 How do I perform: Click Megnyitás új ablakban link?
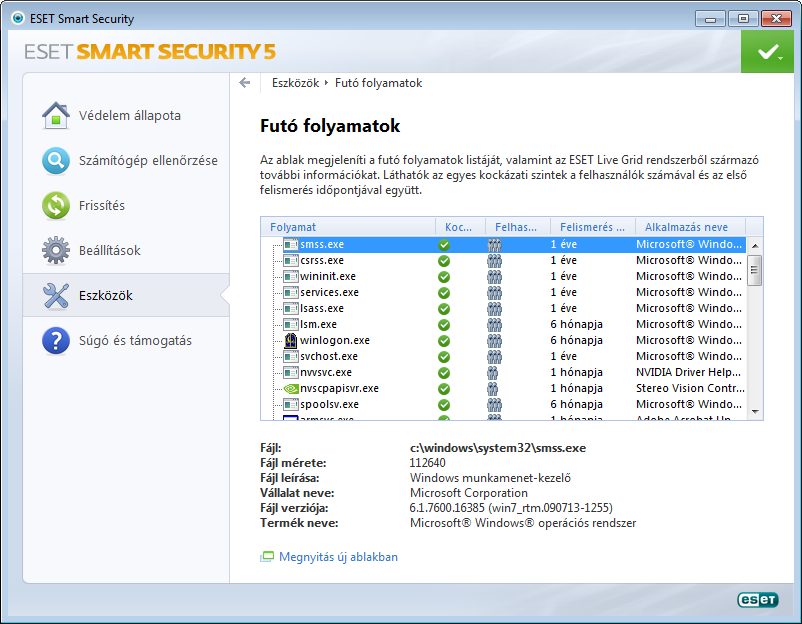[338, 556]
